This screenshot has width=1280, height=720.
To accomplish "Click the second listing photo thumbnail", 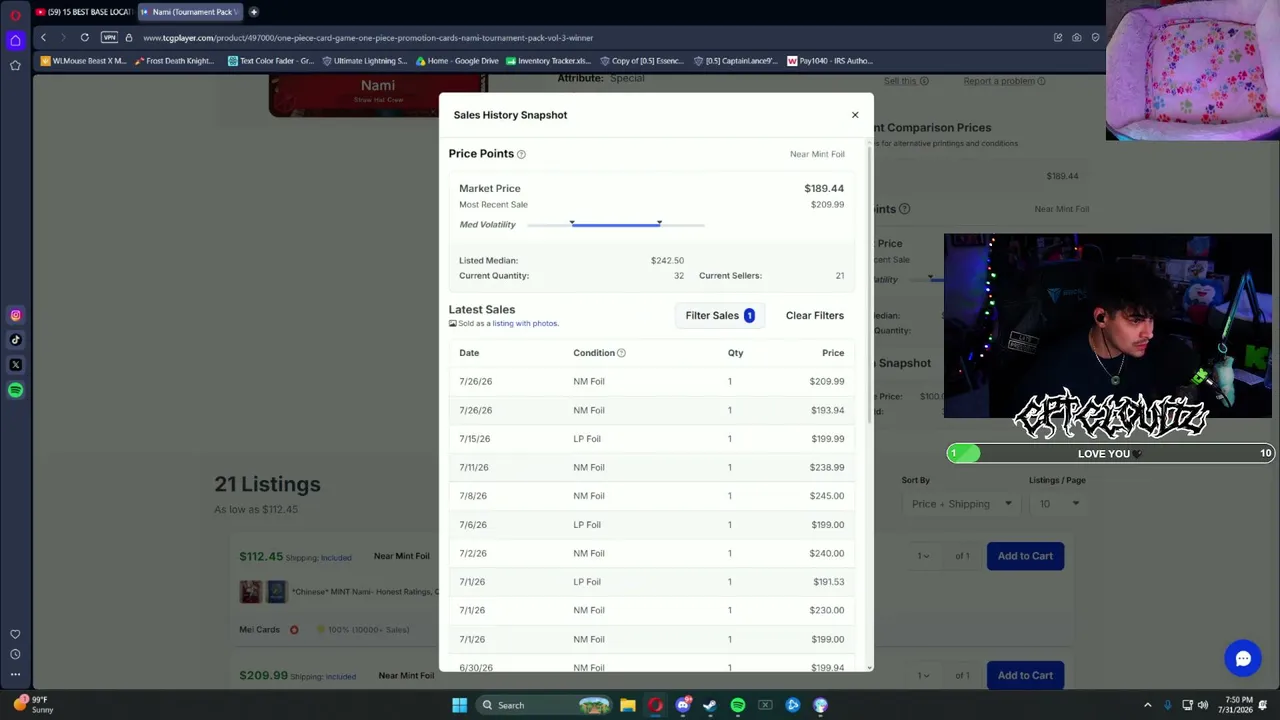I will [276, 591].
